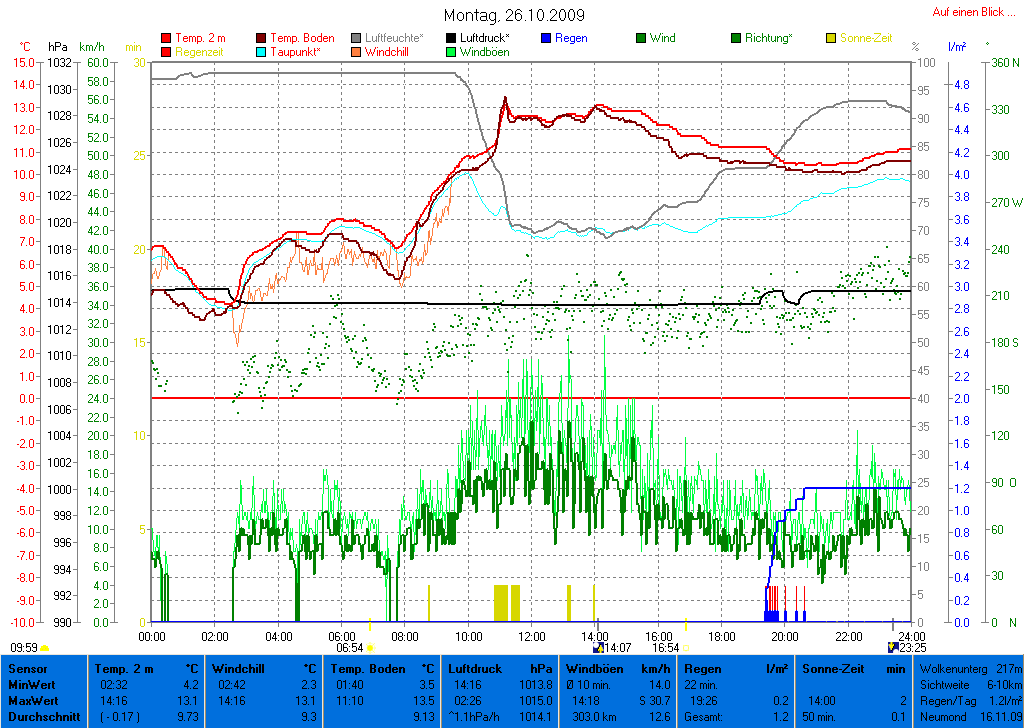Viewport: 1024px width, 728px height.
Task: Select the Richtung legend label
Action: (x=768, y=38)
